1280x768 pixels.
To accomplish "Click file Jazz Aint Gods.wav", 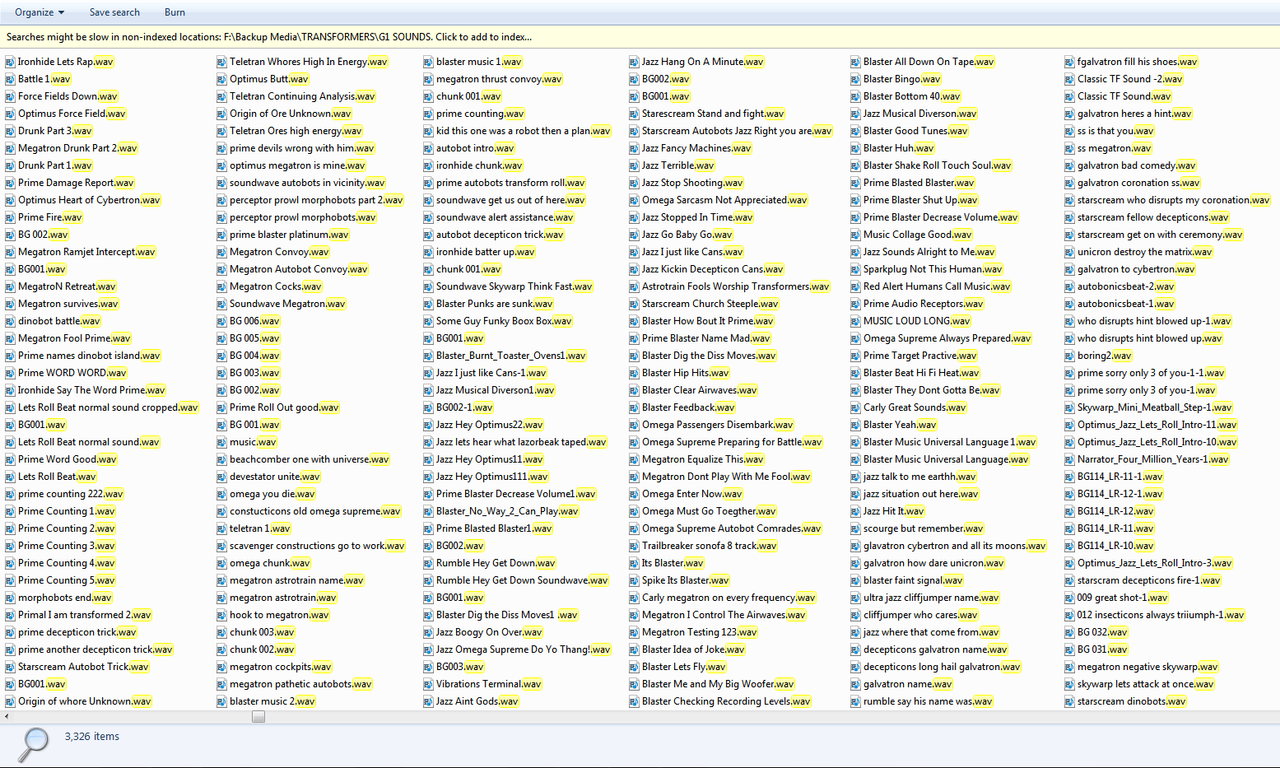I will point(477,702).
